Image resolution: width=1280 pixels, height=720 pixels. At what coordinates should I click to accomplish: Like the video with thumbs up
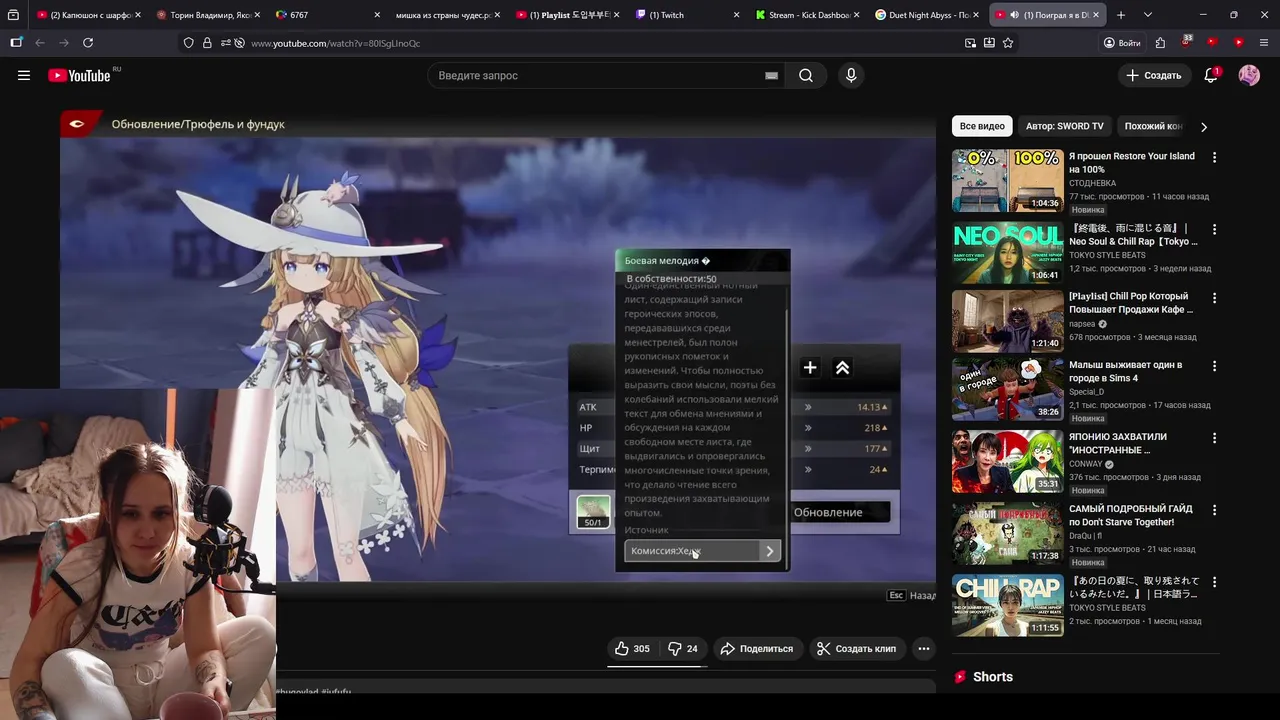[x=632, y=648]
